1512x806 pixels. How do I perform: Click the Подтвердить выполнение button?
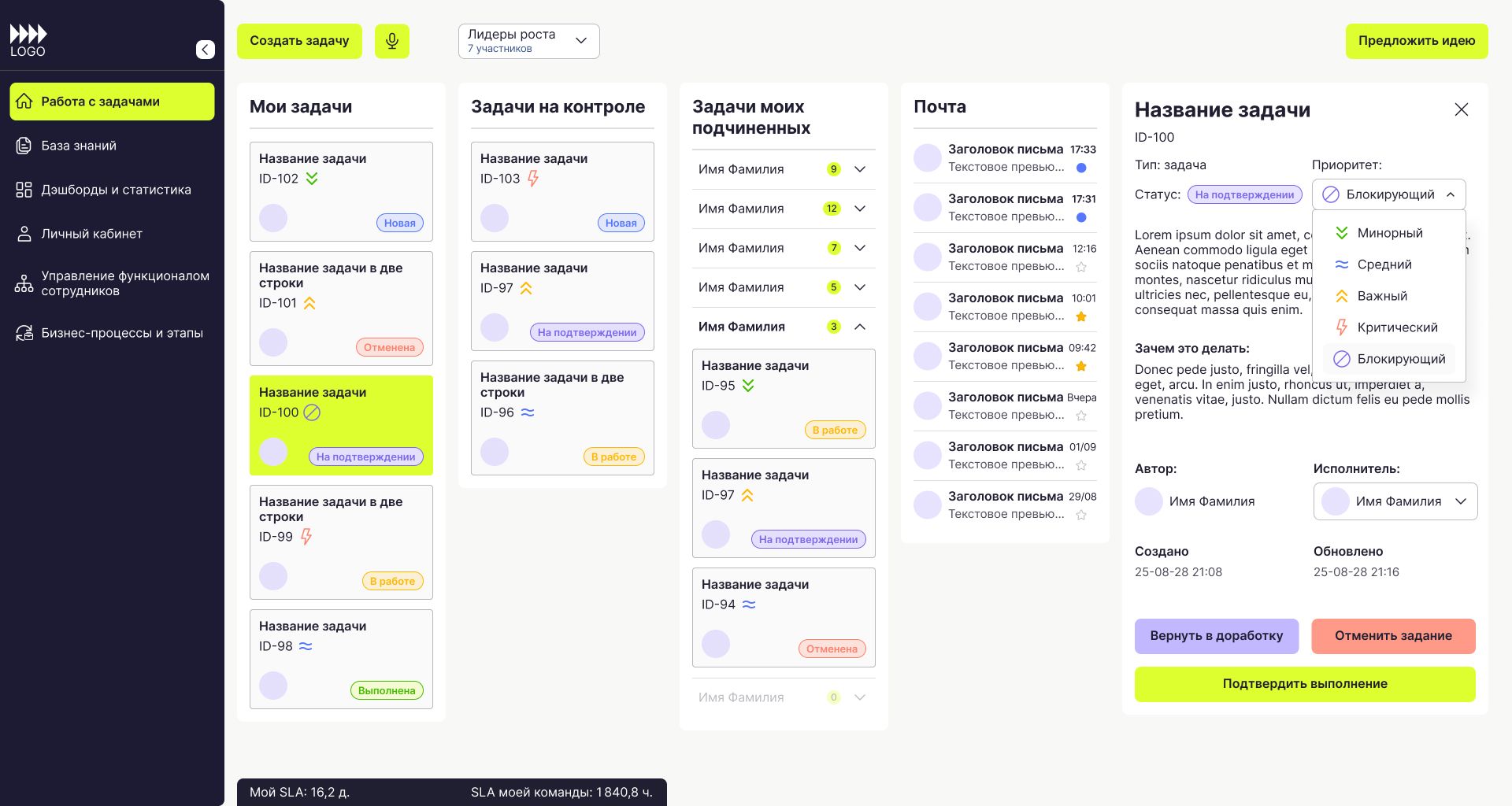tap(1304, 684)
